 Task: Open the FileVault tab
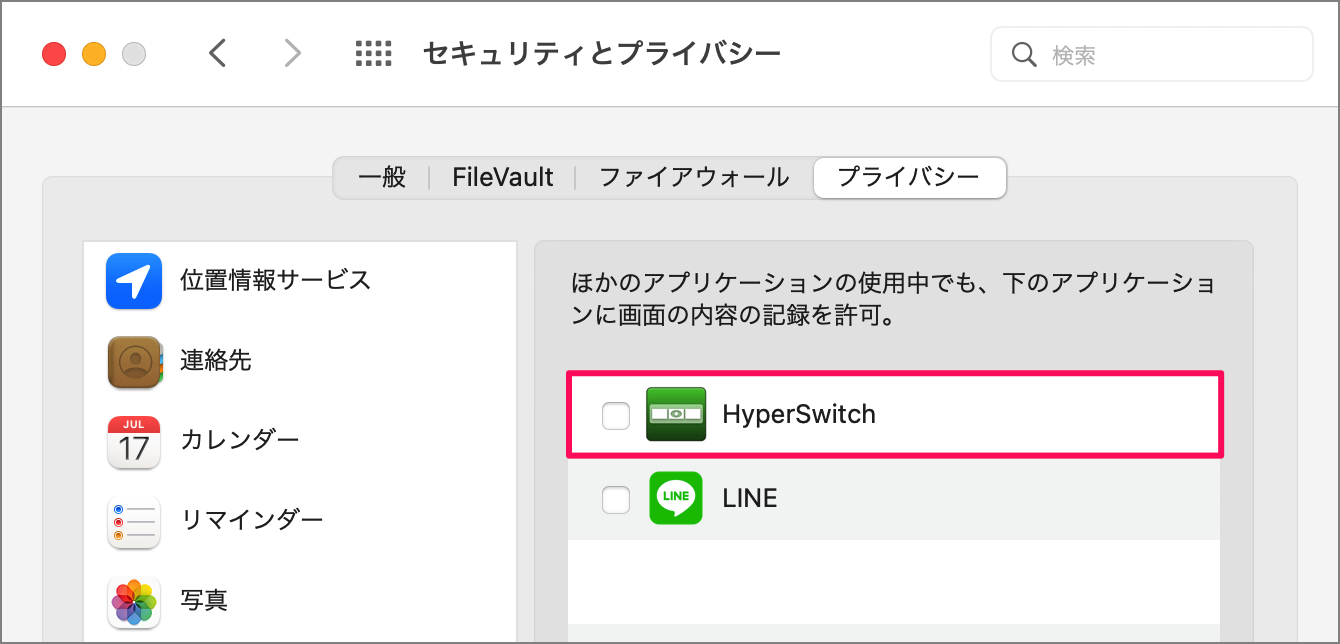tap(501, 177)
